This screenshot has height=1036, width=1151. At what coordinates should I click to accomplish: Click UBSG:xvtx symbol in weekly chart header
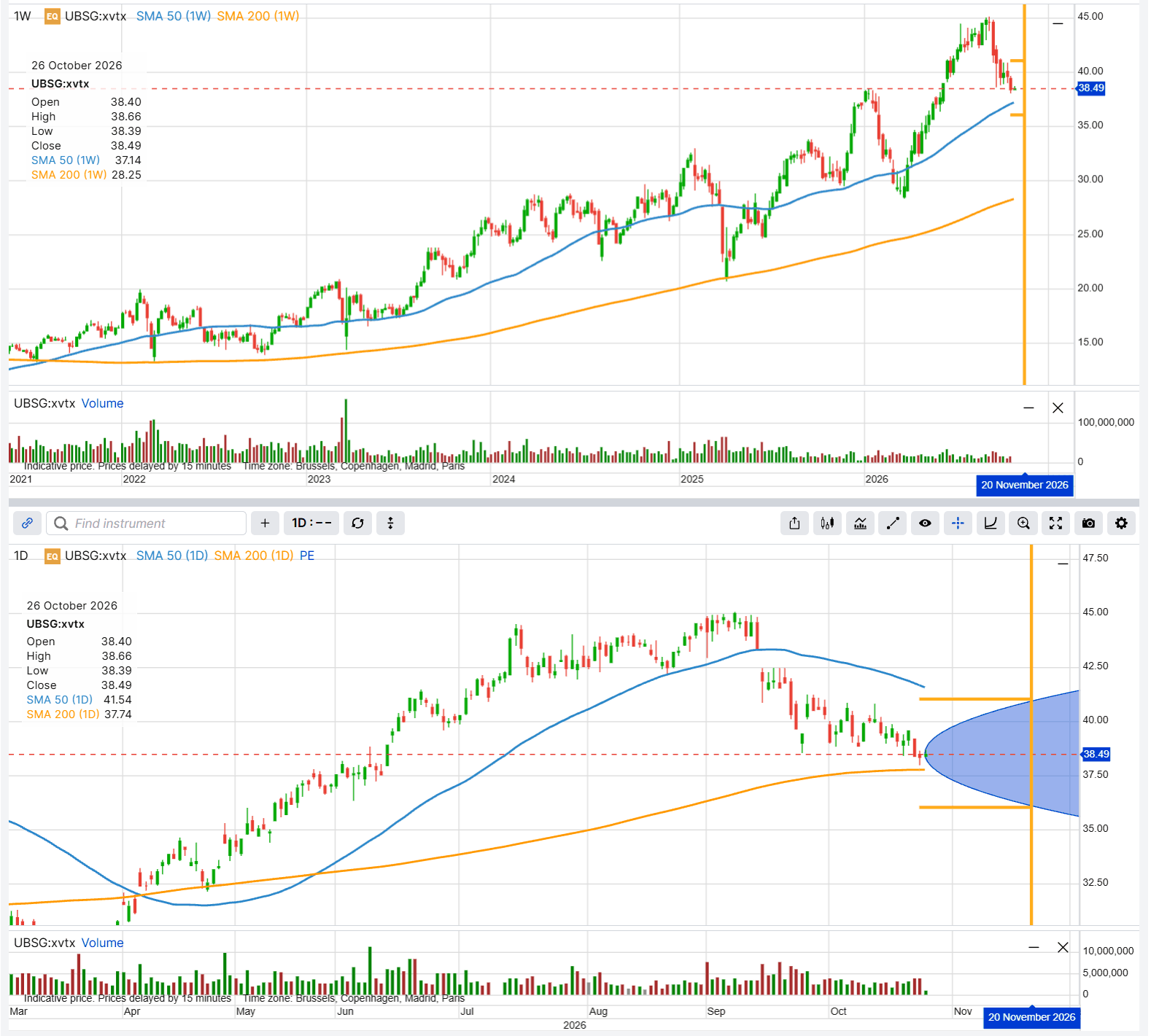[x=96, y=16]
